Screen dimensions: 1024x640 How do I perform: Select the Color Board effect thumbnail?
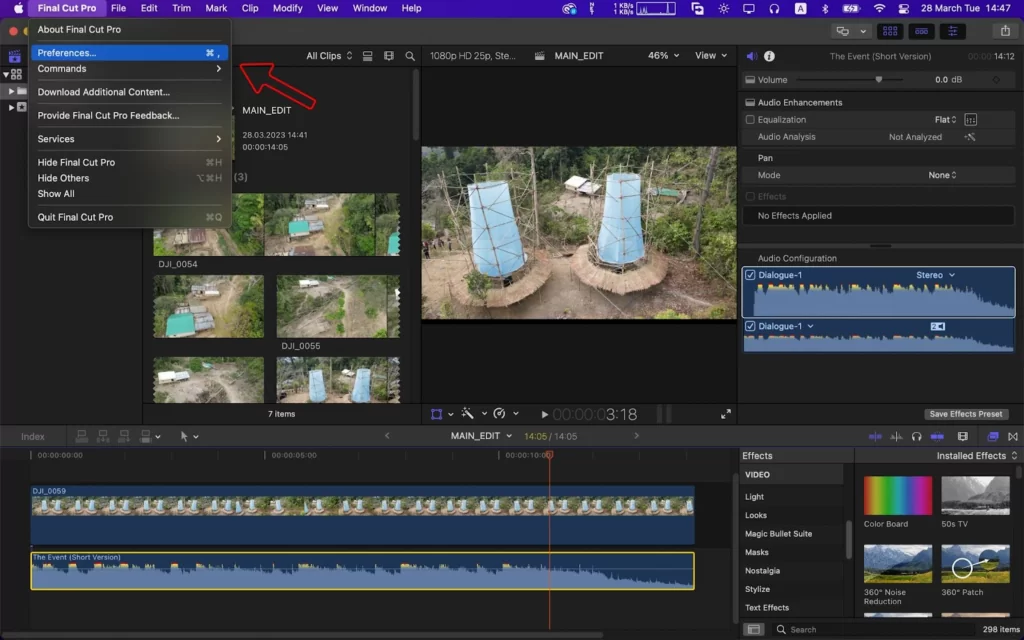point(898,496)
